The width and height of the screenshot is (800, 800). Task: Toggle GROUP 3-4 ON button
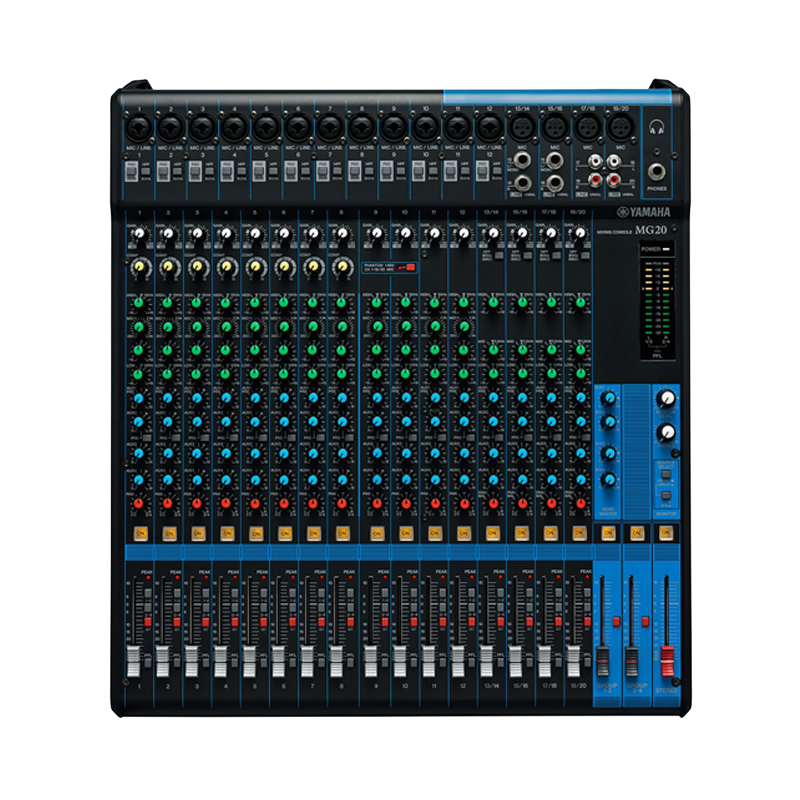coord(637,534)
